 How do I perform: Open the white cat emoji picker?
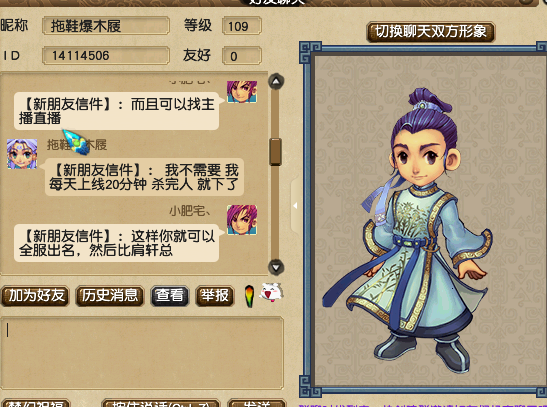point(271,292)
